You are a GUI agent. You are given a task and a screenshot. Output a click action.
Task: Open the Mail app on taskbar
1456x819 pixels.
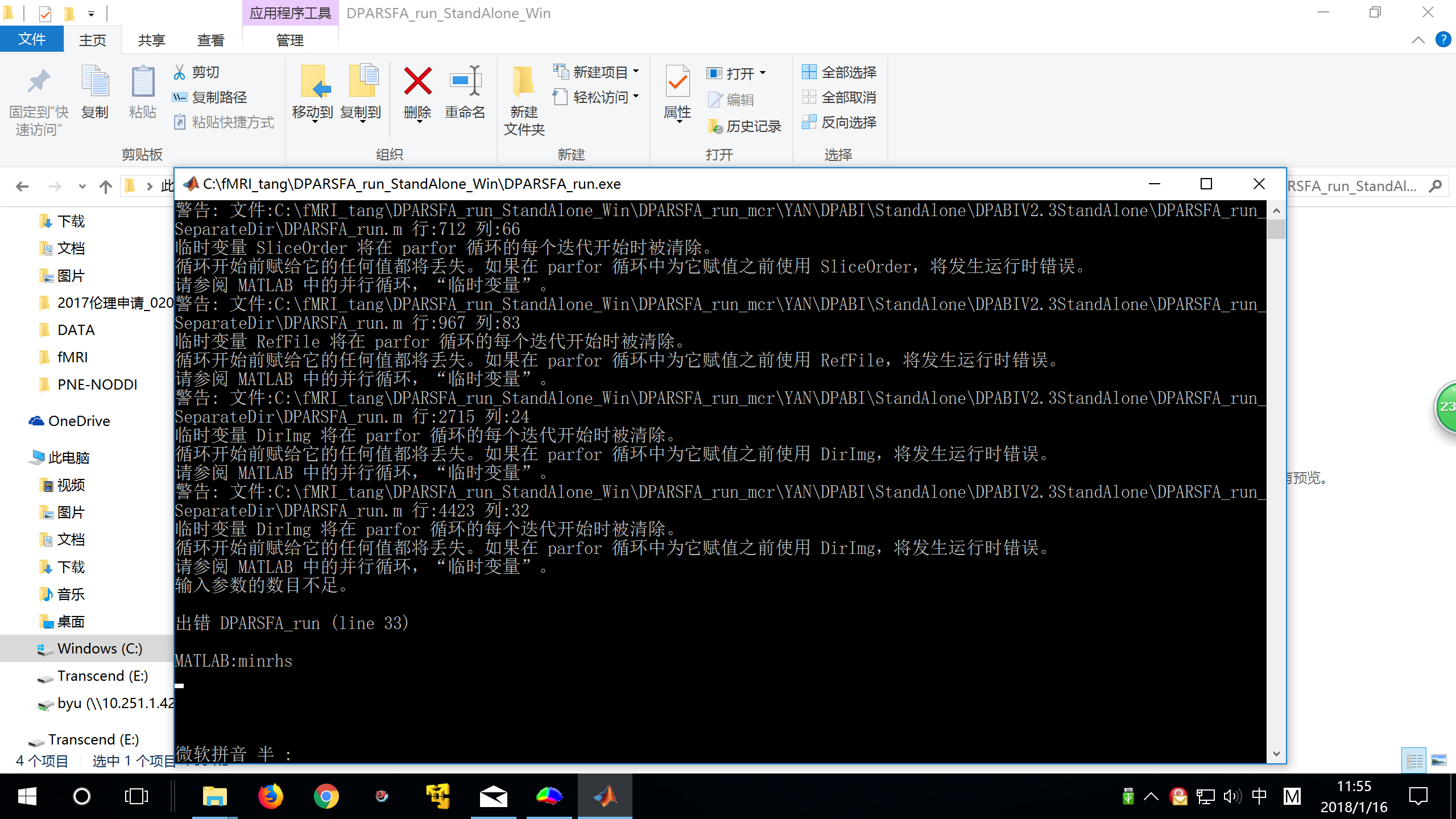click(493, 796)
